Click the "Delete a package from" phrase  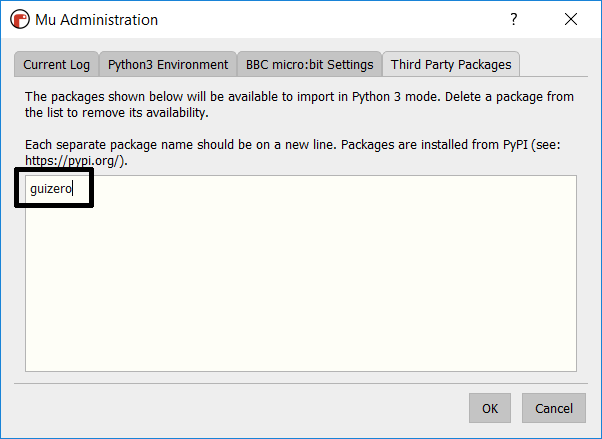pos(509,97)
